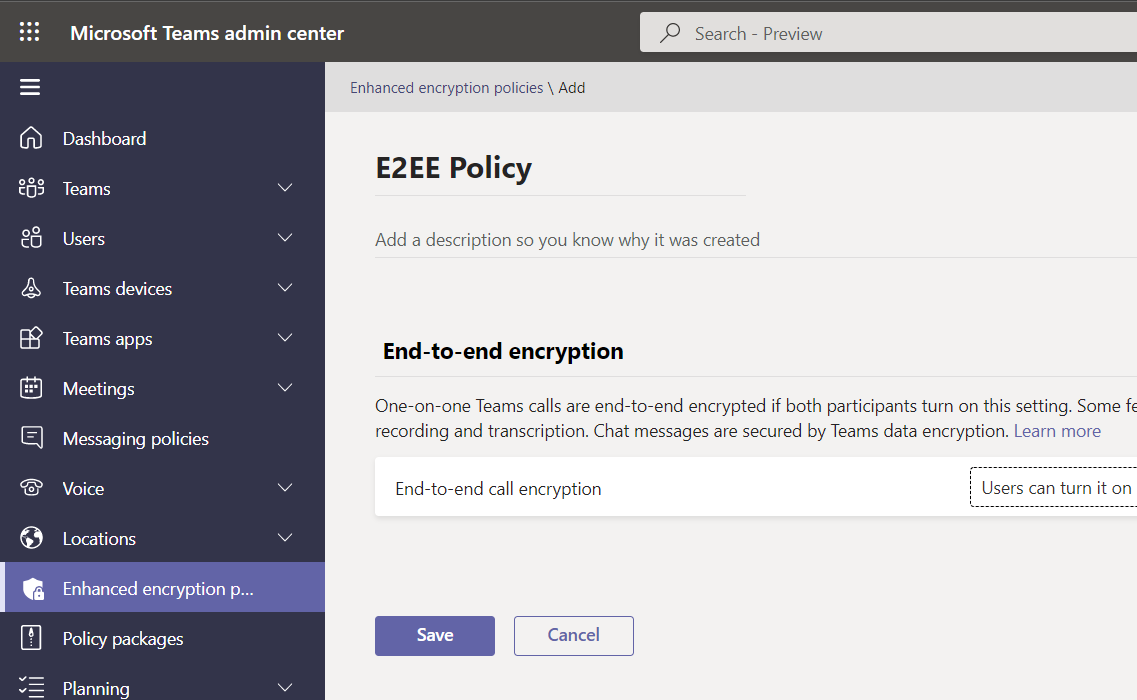Collapse the navigation hamburger menu

click(x=30, y=87)
